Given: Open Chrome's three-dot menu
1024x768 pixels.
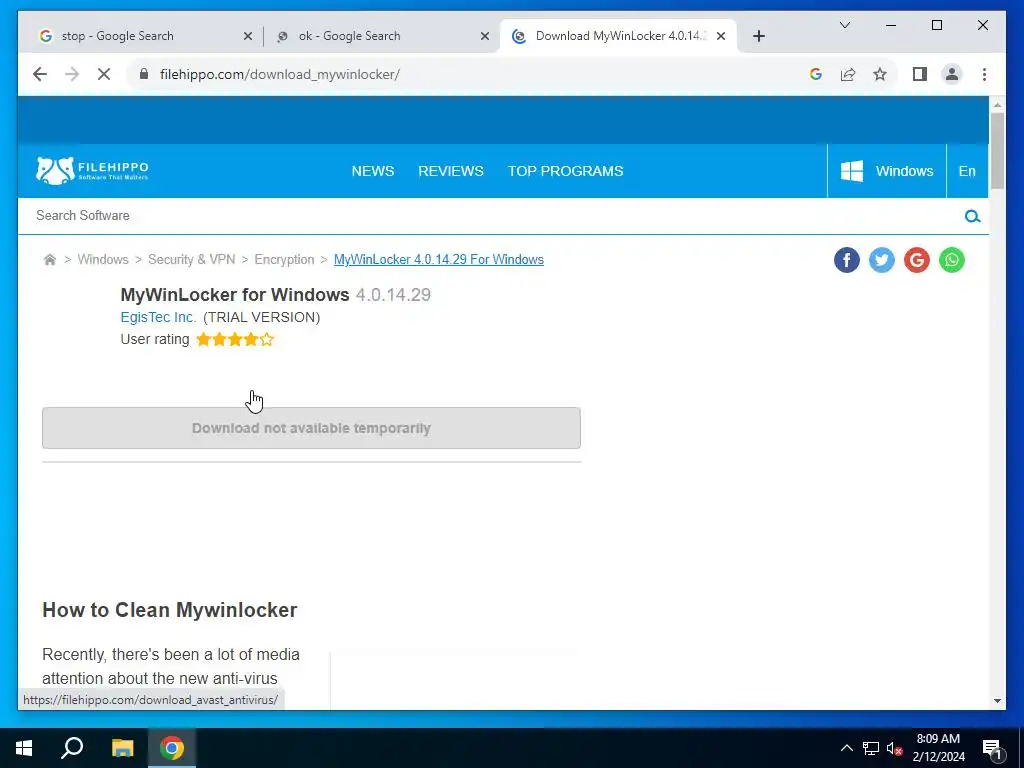Looking at the screenshot, I should 984,74.
